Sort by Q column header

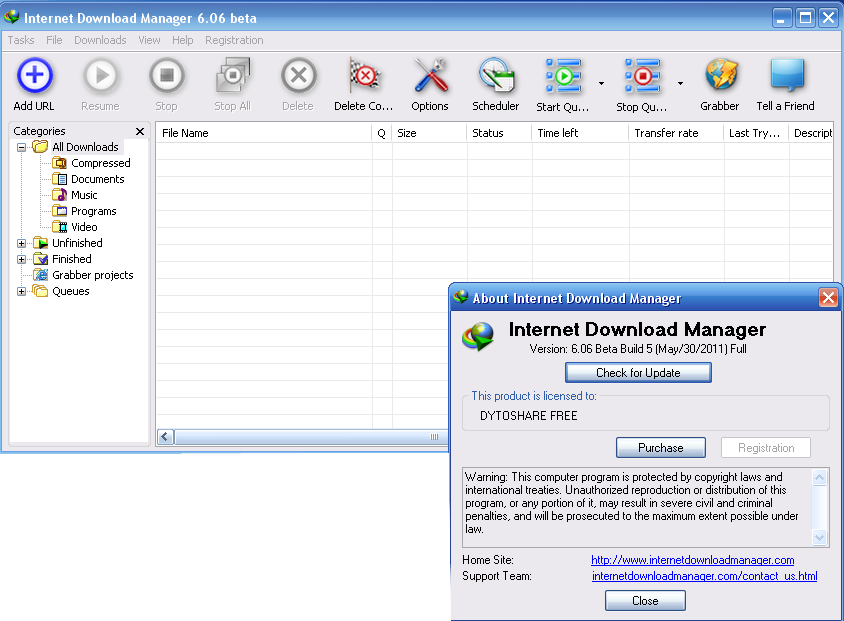coord(382,133)
